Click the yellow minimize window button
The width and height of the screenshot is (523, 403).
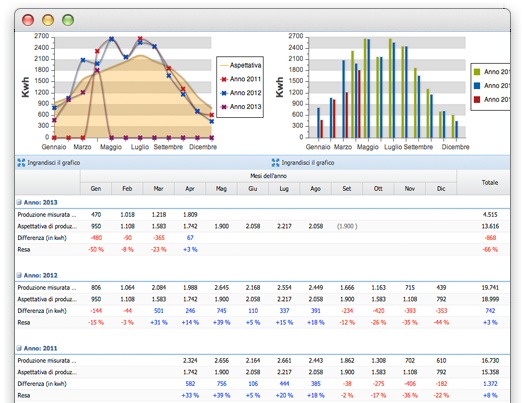coord(48,20)
